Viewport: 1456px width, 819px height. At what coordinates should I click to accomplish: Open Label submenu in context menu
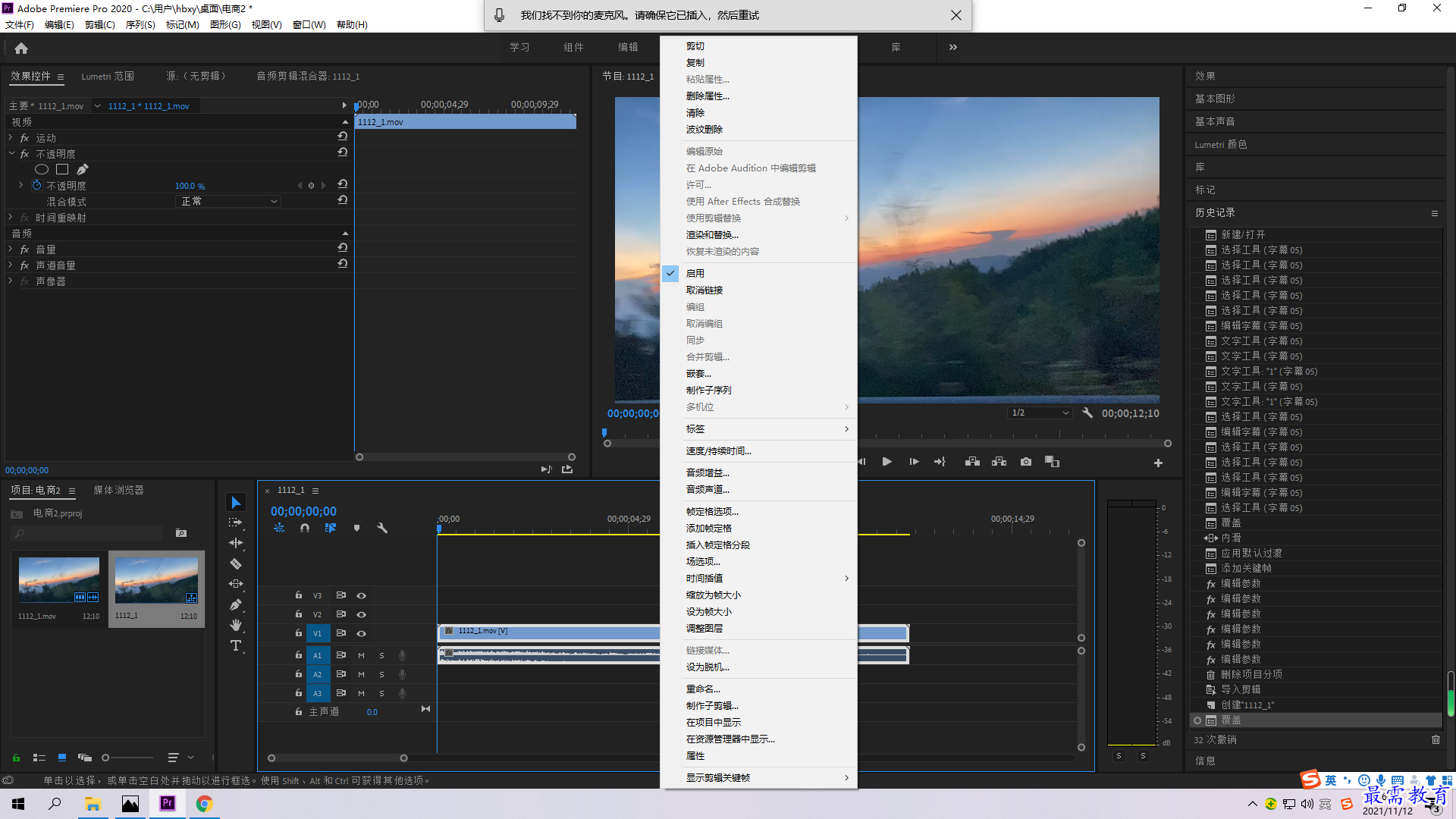pos(759,429)
